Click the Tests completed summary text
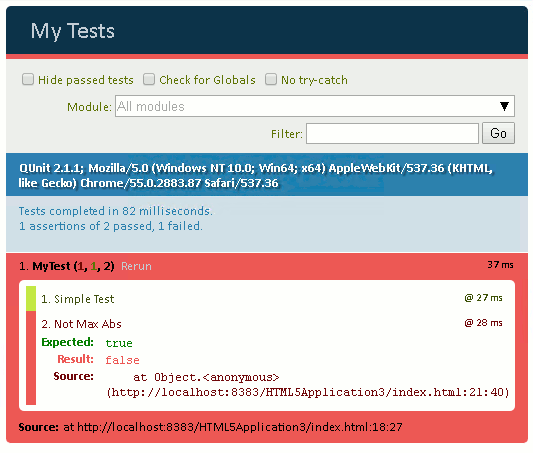 (116, 211)
